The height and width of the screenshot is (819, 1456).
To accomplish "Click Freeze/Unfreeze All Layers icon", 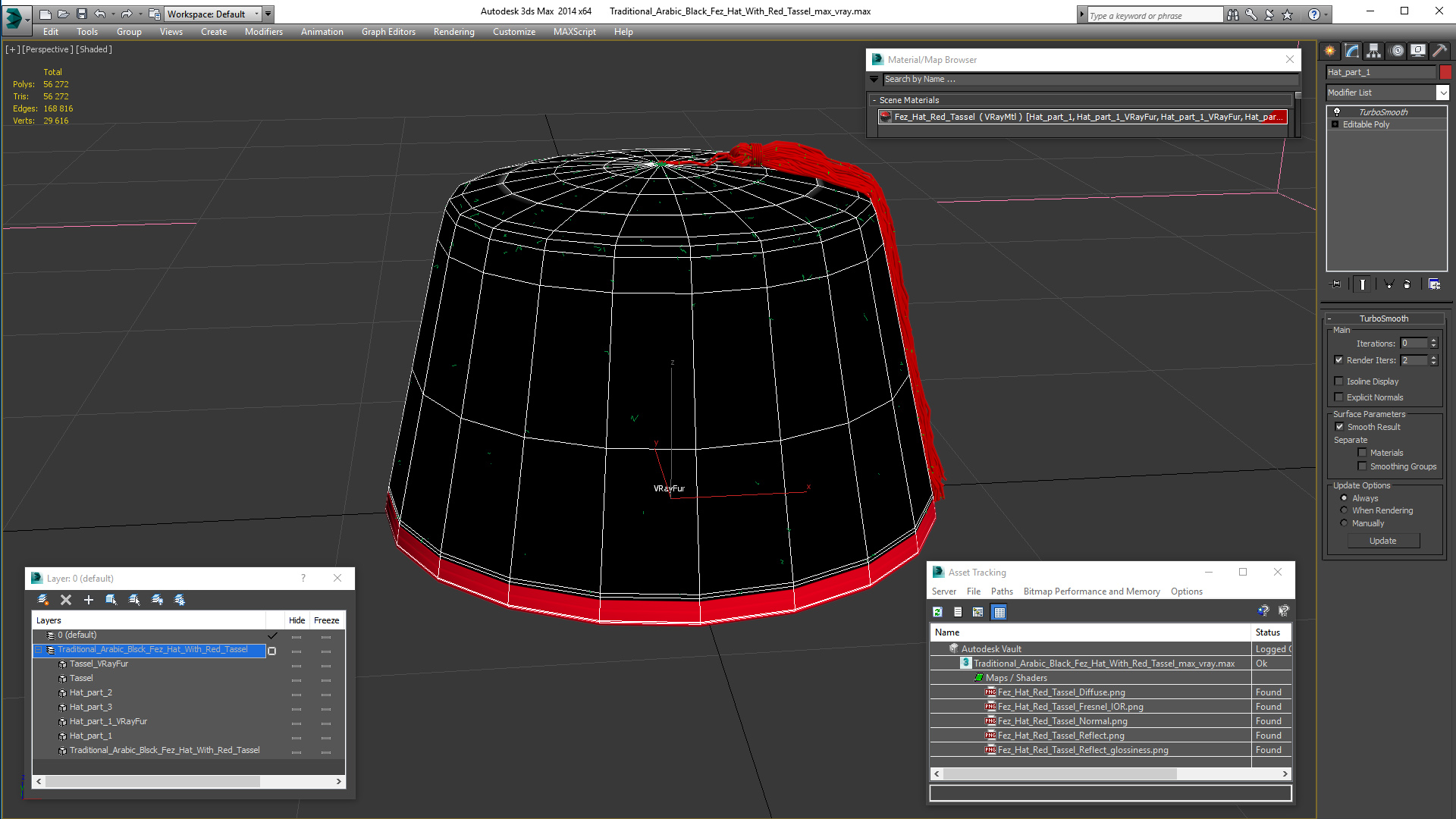I will (180, 600).
